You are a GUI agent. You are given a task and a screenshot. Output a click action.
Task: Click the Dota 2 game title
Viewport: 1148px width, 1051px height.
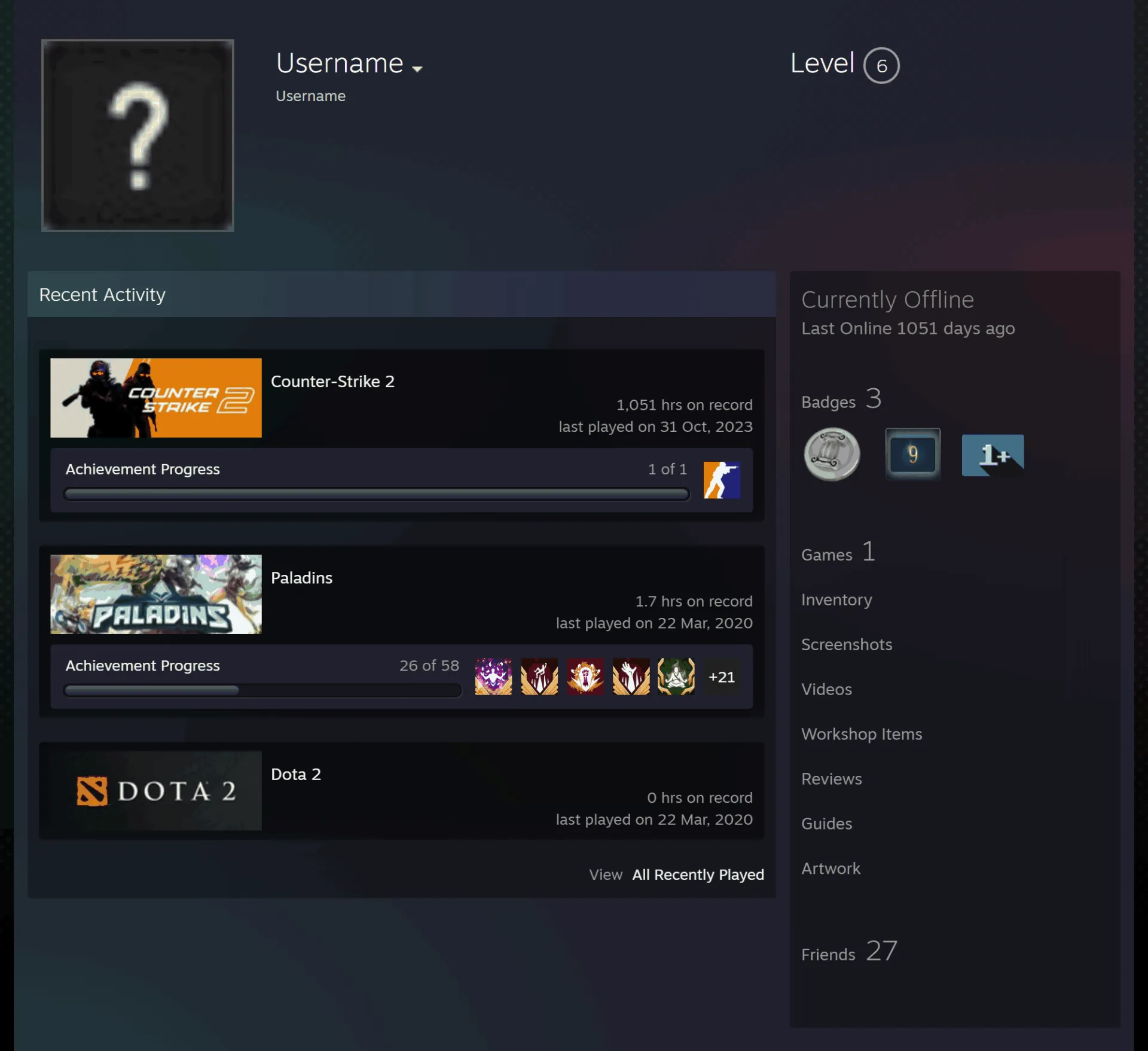296,774
